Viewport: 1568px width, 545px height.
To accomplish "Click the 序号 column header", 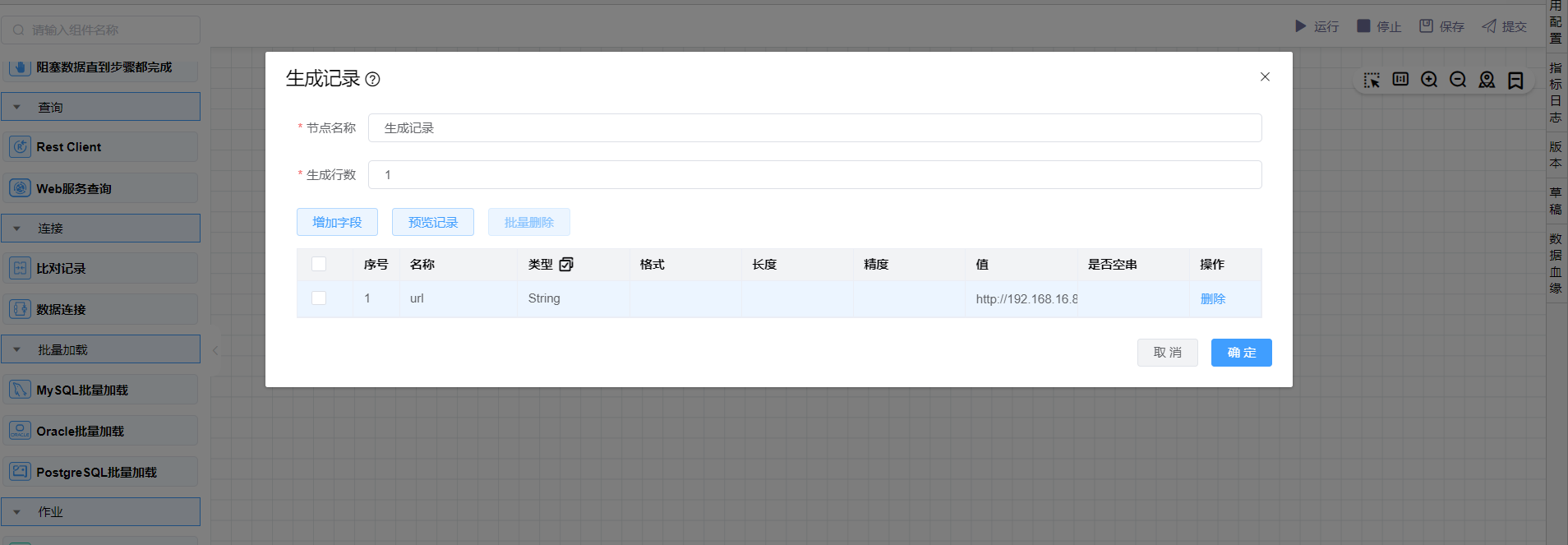I will point(376,264).
